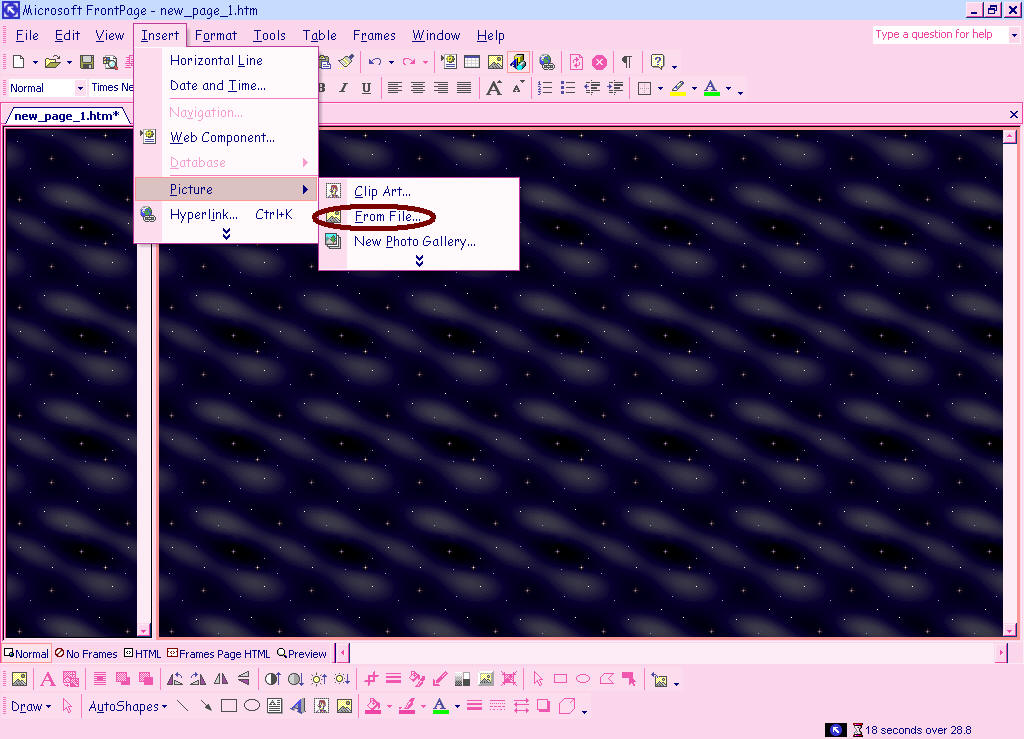Click the New page icon
The height and width of the screenshot is (739, 1024).
(x=18, y=61)
